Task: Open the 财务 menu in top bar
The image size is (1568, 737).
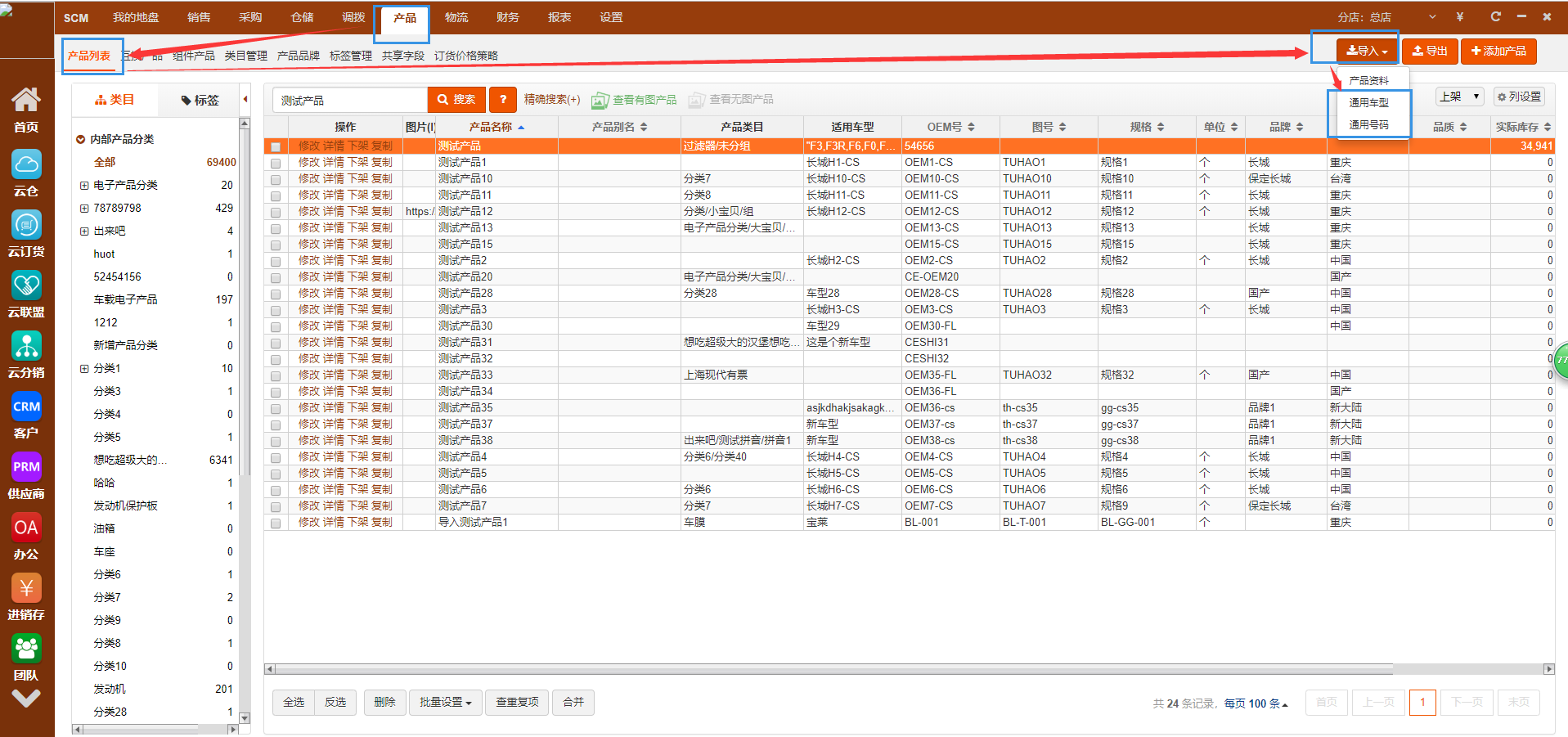Action: pyautogui.click(x=507, y=17)
